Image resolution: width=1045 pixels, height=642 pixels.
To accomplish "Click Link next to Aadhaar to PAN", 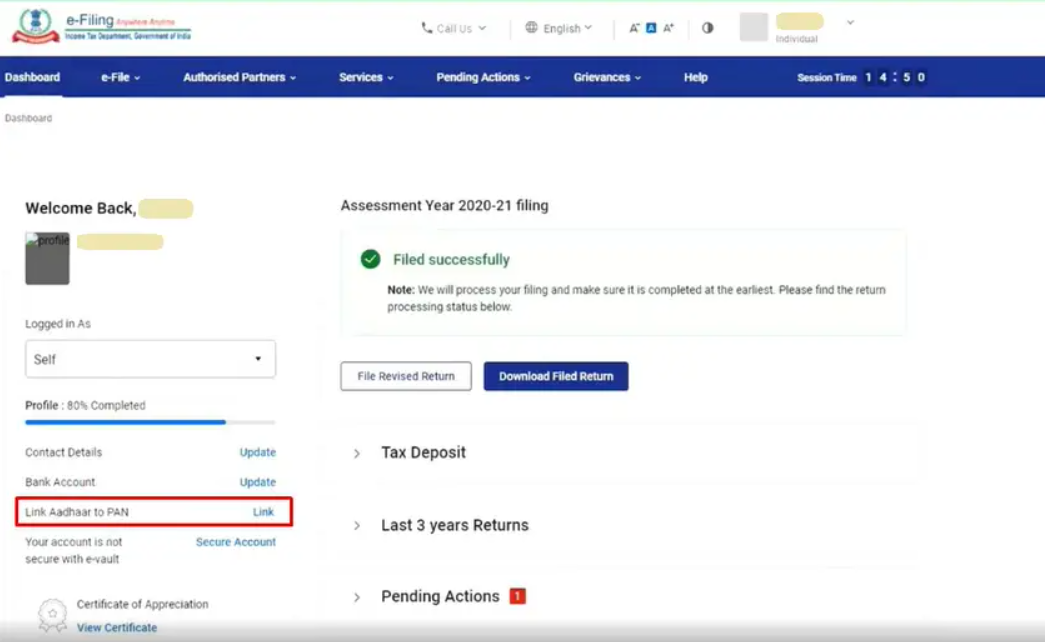I will tap(263, 512).
